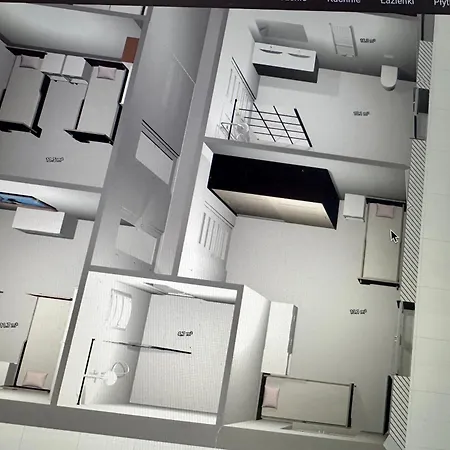450x450 pixels.
Task: Select the nightstand beside the black wardrobe
Action: pos(354,206)
